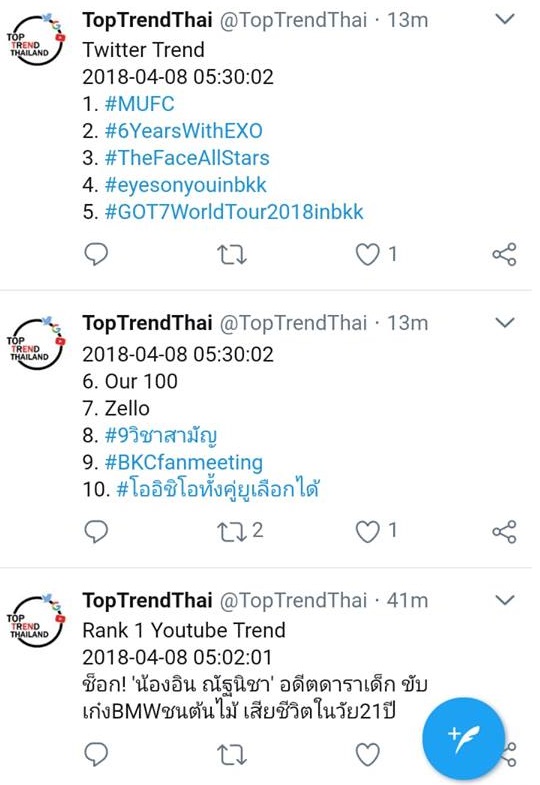Reply to the #MUFC Twitter Trend tweet
540x785 pixels.
point(96,254)
